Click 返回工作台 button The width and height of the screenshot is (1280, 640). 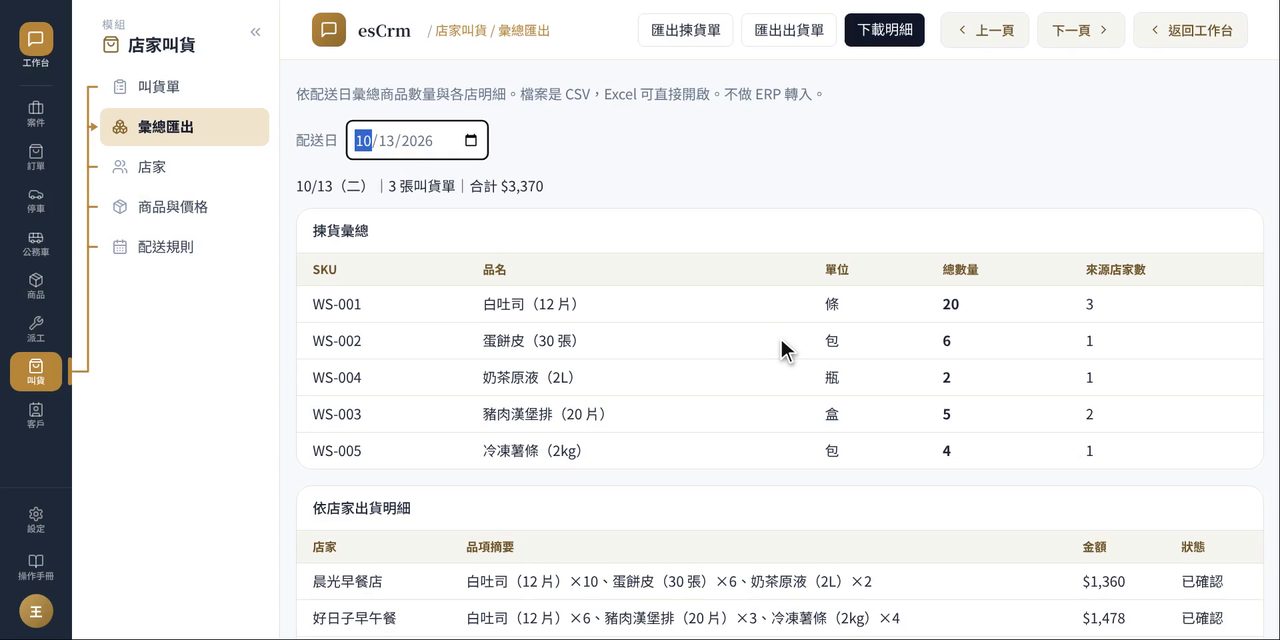tap(1190, 30)
